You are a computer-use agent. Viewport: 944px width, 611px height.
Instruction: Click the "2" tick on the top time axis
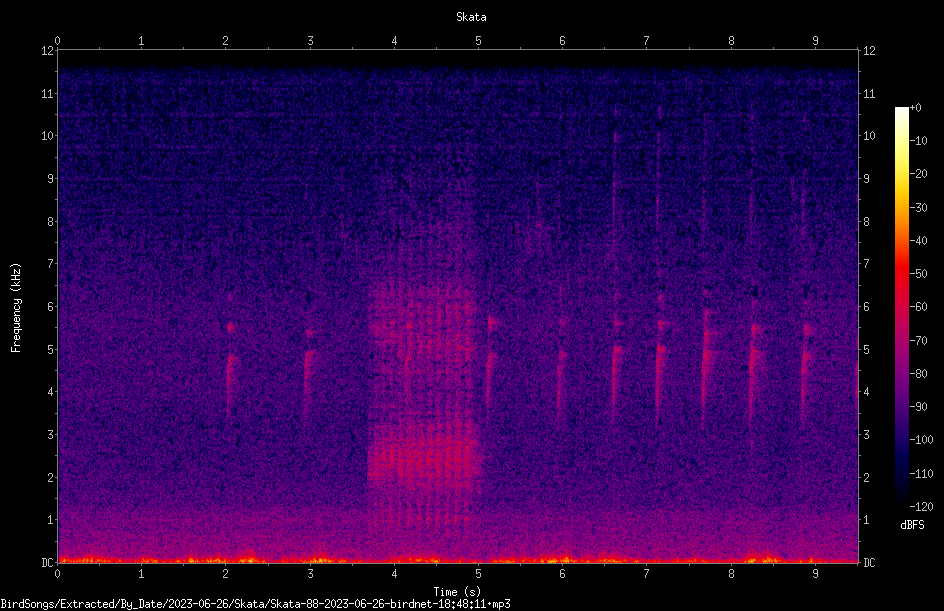(x=226, y=41)
